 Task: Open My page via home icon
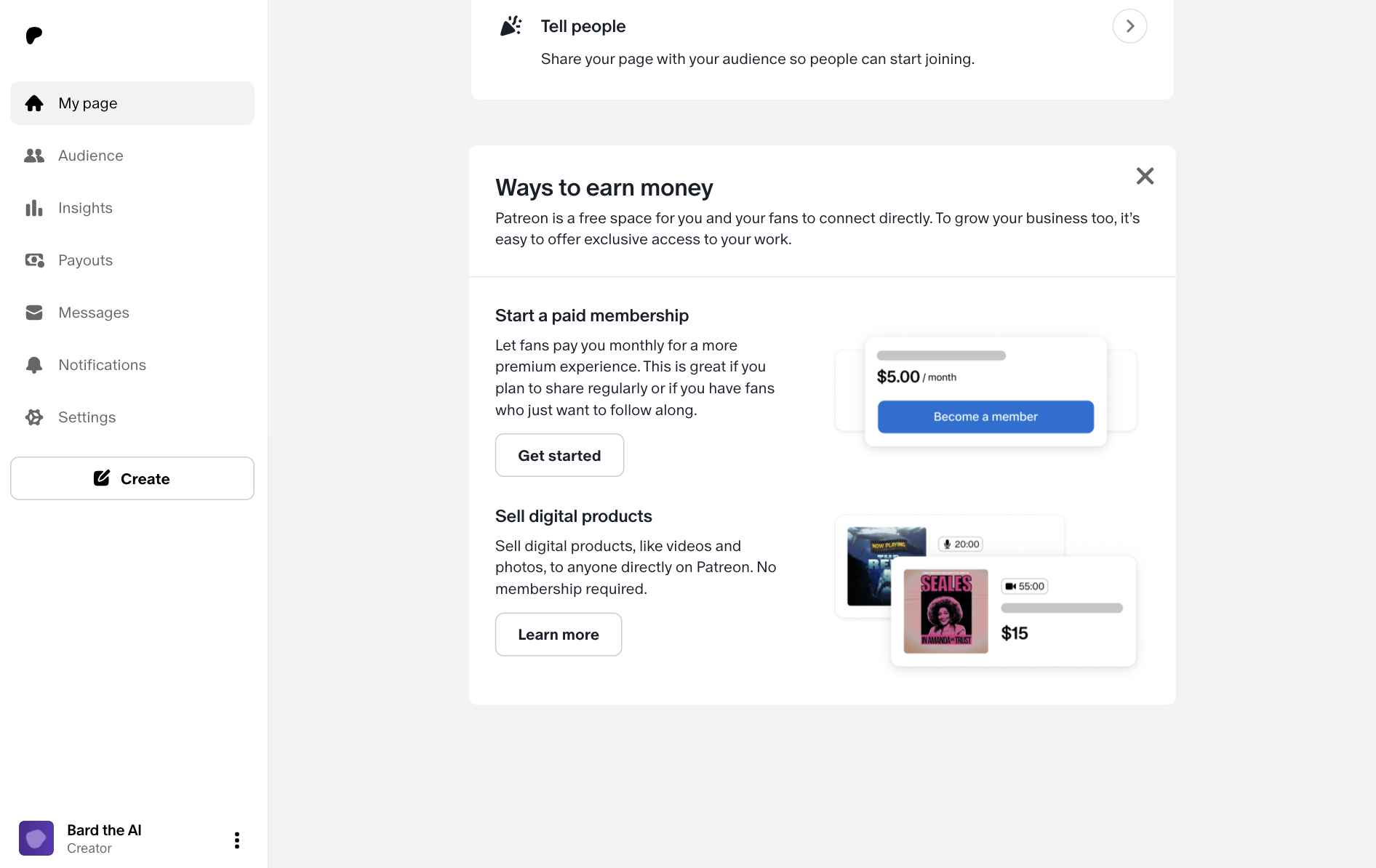[34, 103]
